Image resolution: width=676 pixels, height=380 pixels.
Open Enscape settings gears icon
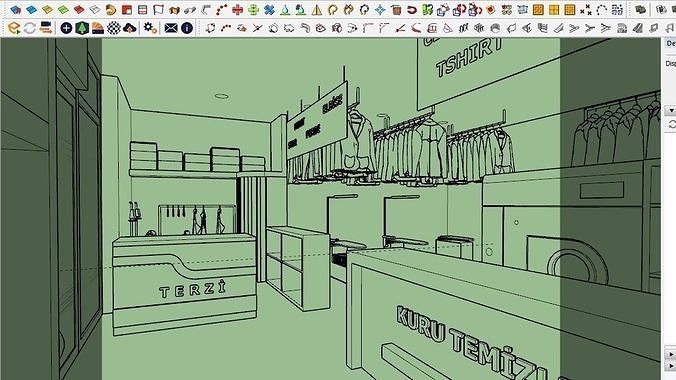[x=150, y=28]
